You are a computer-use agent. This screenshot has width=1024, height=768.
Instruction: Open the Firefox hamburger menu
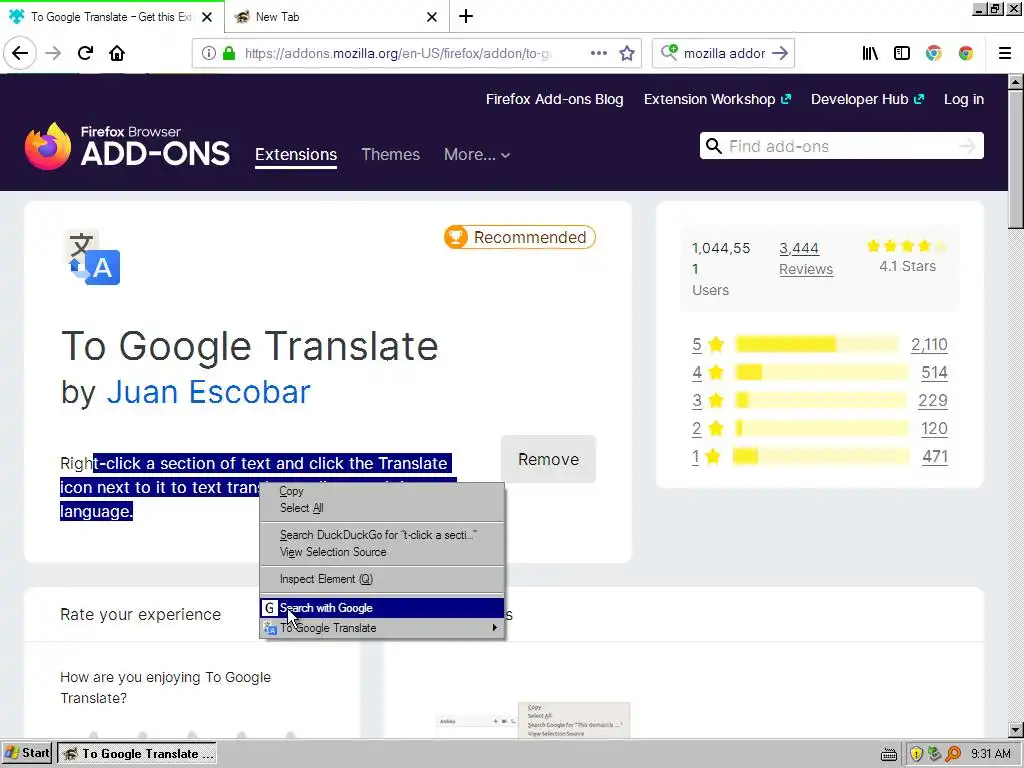(x=1005, y=53)
